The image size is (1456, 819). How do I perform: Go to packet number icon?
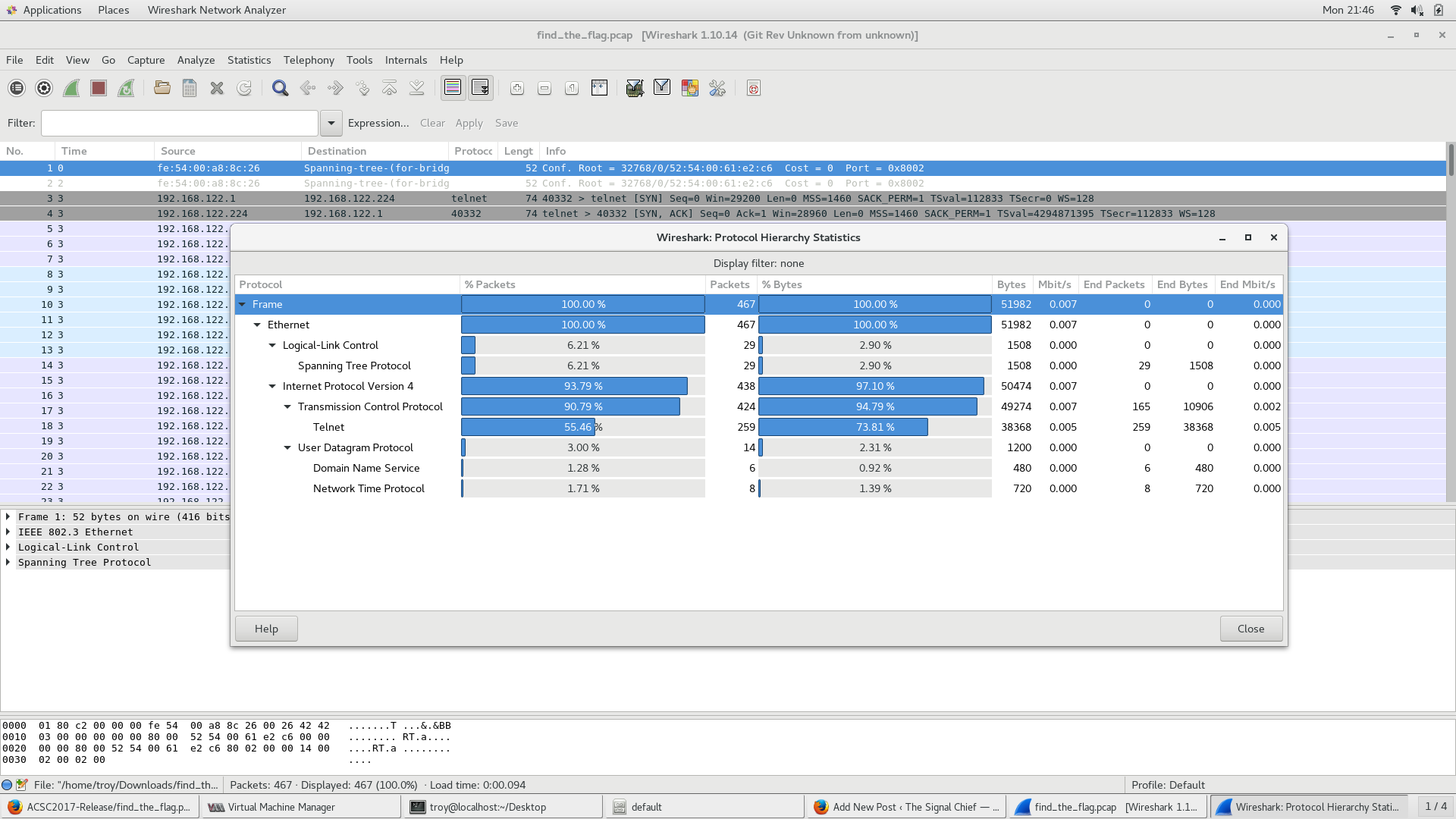(x=362, y=88)
